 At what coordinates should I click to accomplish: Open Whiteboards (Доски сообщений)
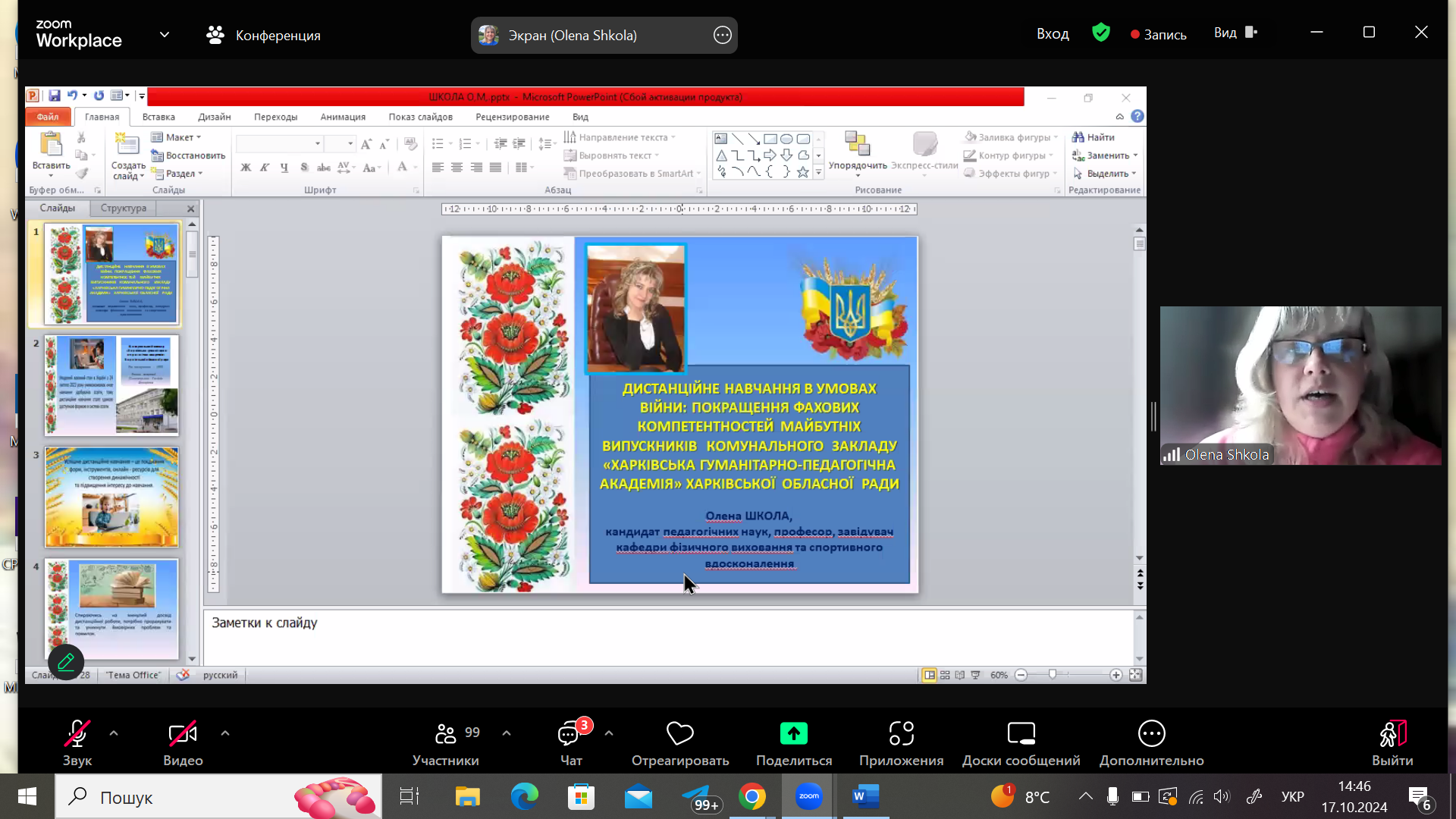pos(1021,734)
